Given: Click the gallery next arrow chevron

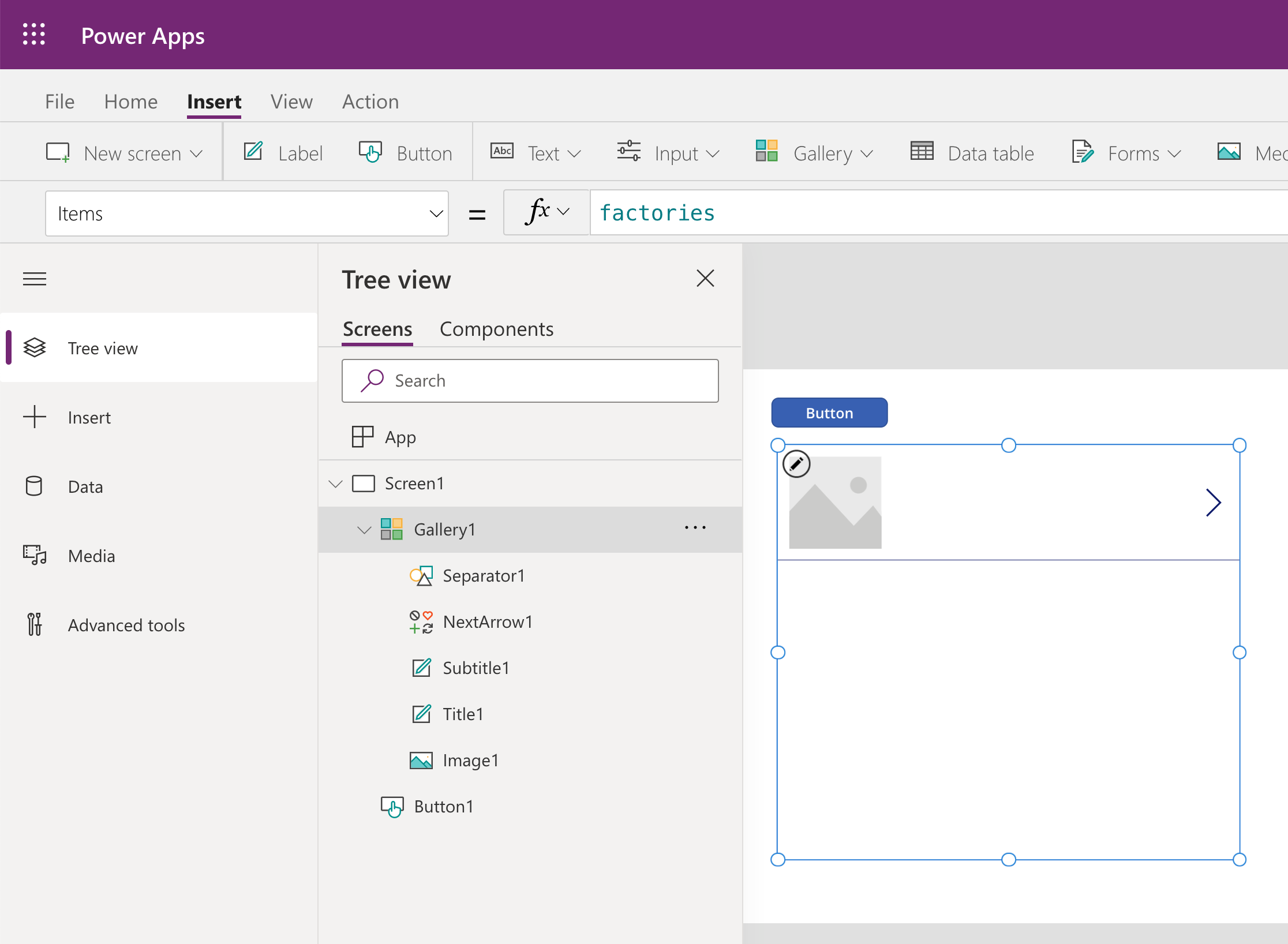Looking at the screenshot, I should (x=1213, y=503).
